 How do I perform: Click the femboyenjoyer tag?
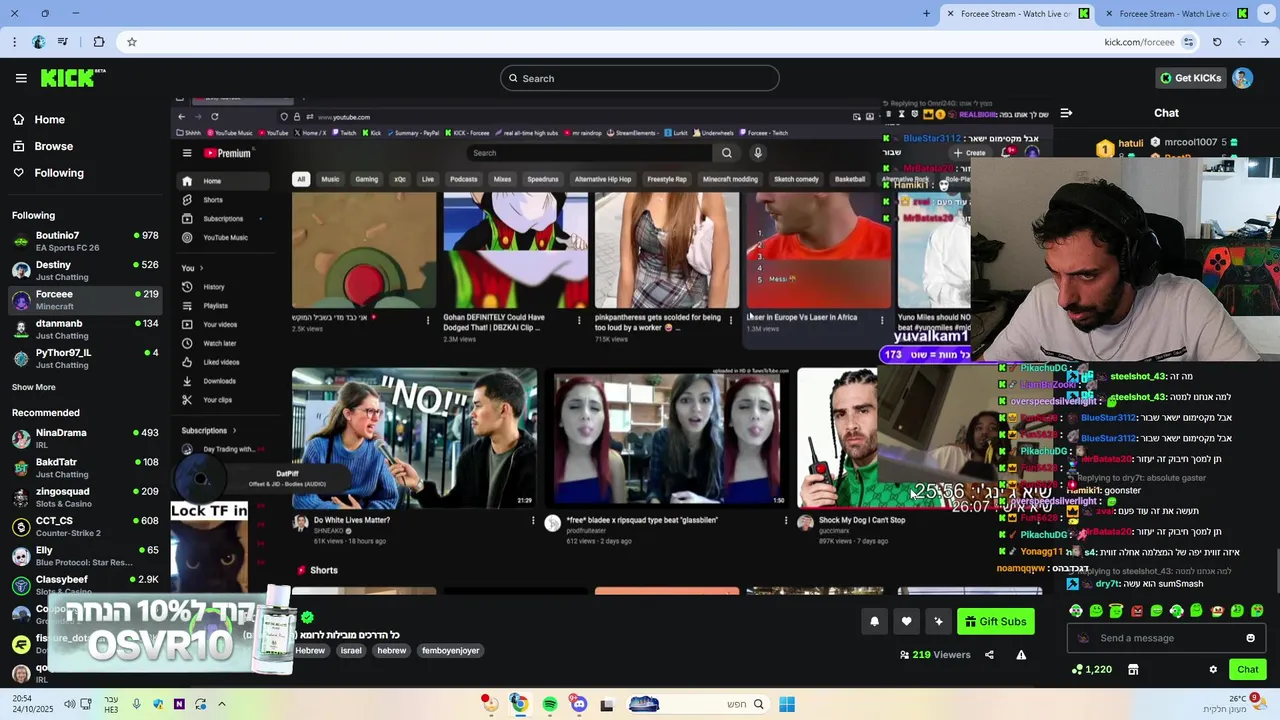(x=451, y=650)
